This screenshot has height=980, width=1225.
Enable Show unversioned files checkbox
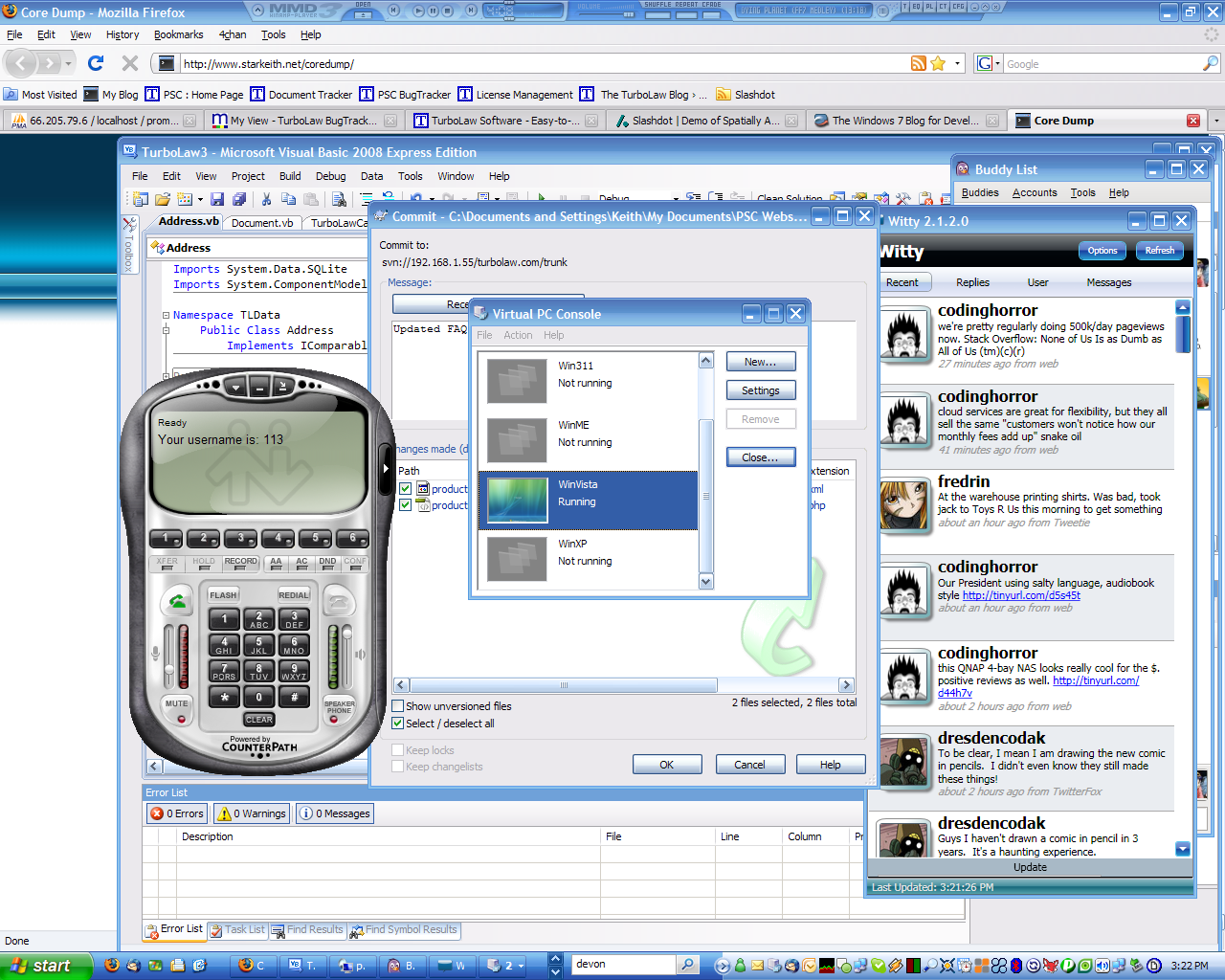coord(398,706)
